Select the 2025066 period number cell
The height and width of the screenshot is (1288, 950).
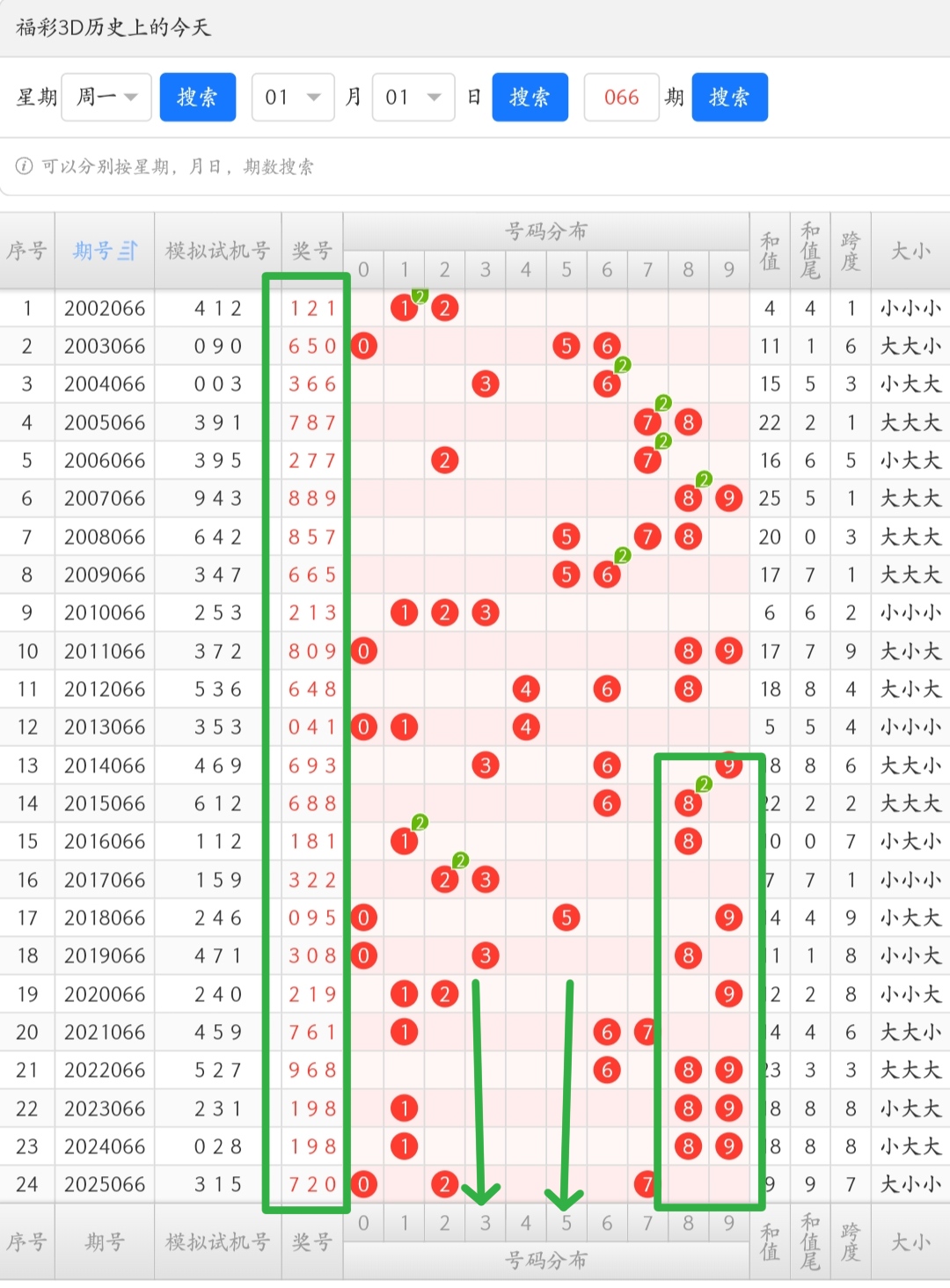pyautogui.click(x=105, y=1184)
